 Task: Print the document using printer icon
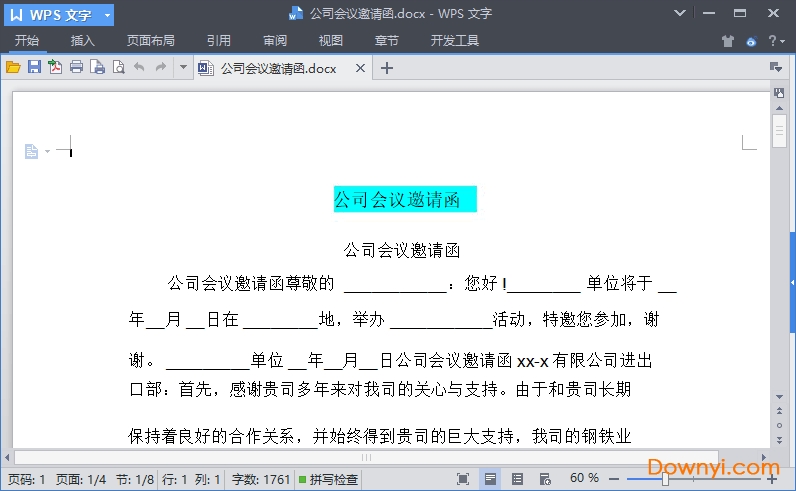tap(76, 67)
